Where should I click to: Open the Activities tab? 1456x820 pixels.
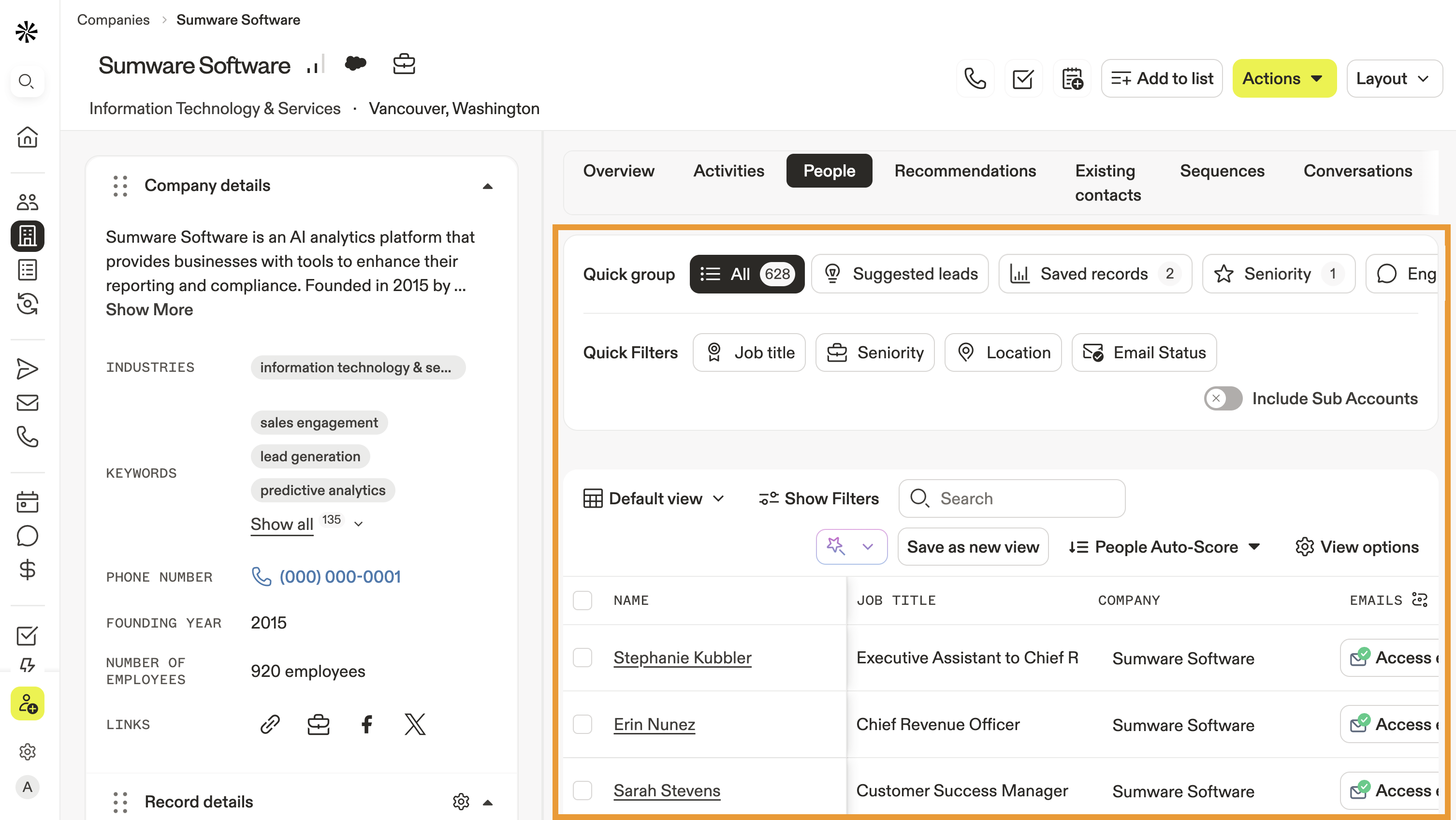click(x=728, y=171)
